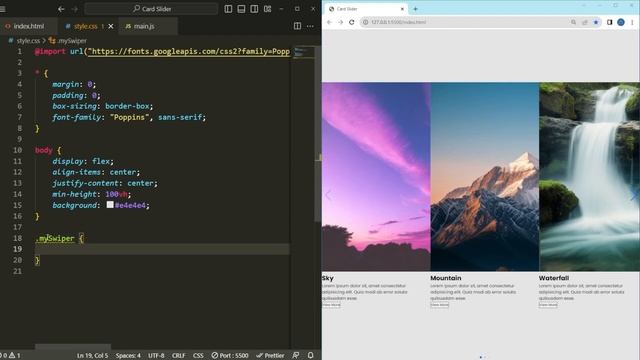
Task: Toggle the browser side panel icon
Action: point(609,22)
